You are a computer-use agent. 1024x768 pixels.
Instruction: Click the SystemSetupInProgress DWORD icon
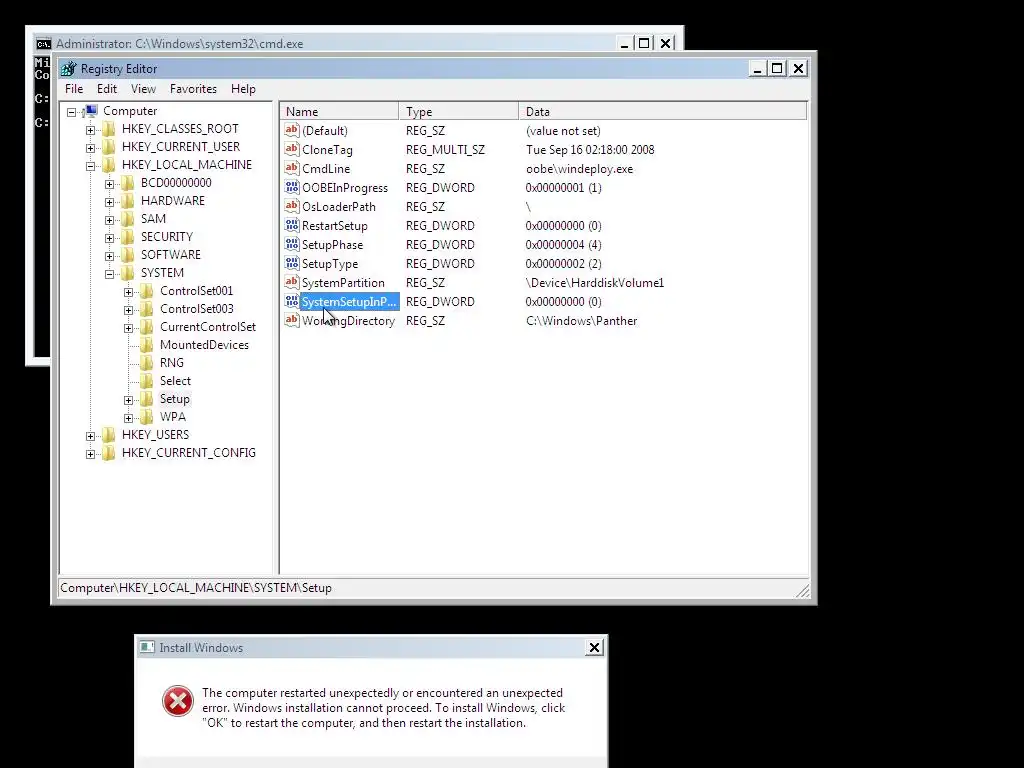(292, 301)
